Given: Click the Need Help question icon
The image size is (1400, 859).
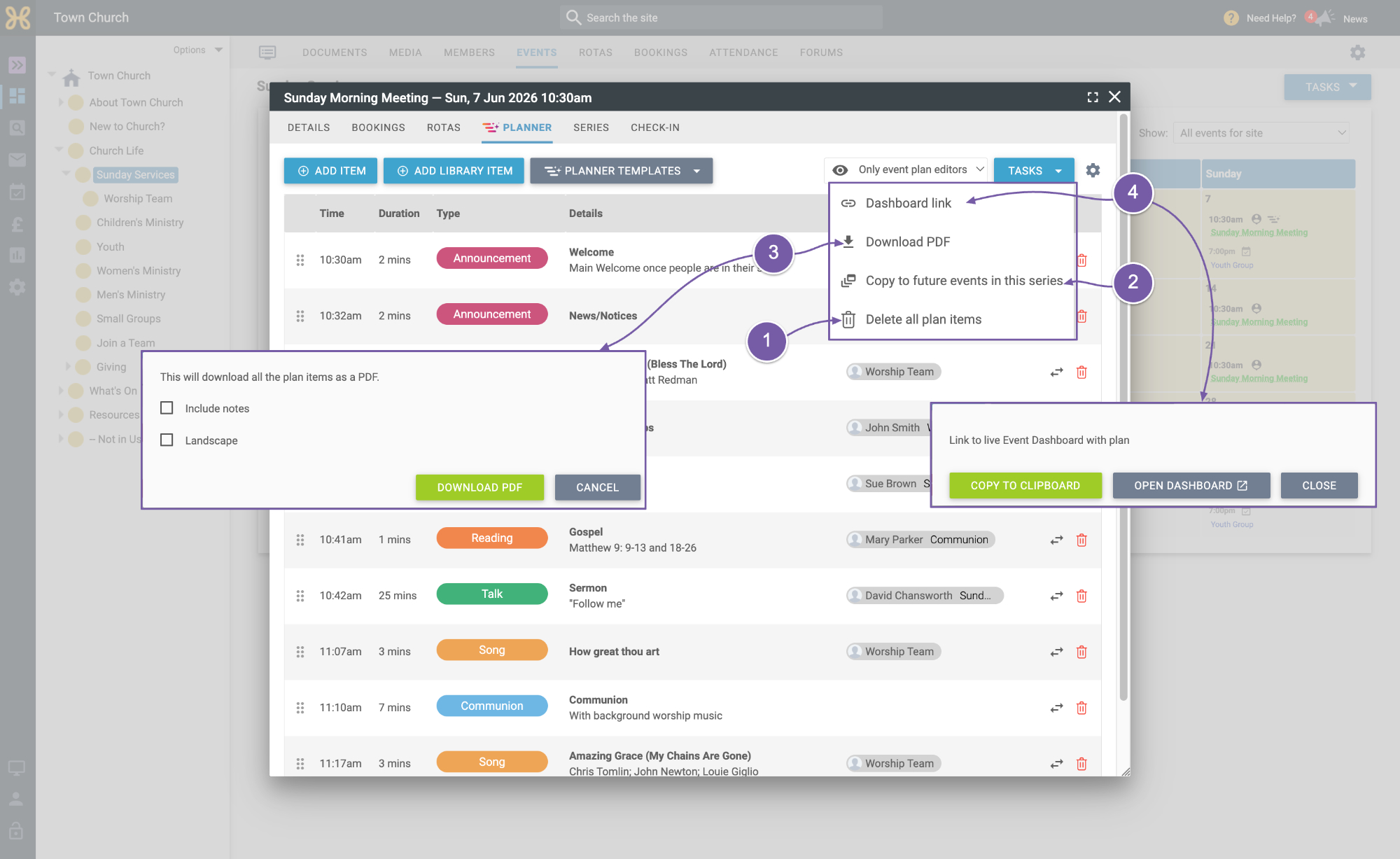Looking at the screenshot, I should point(1231,18).
